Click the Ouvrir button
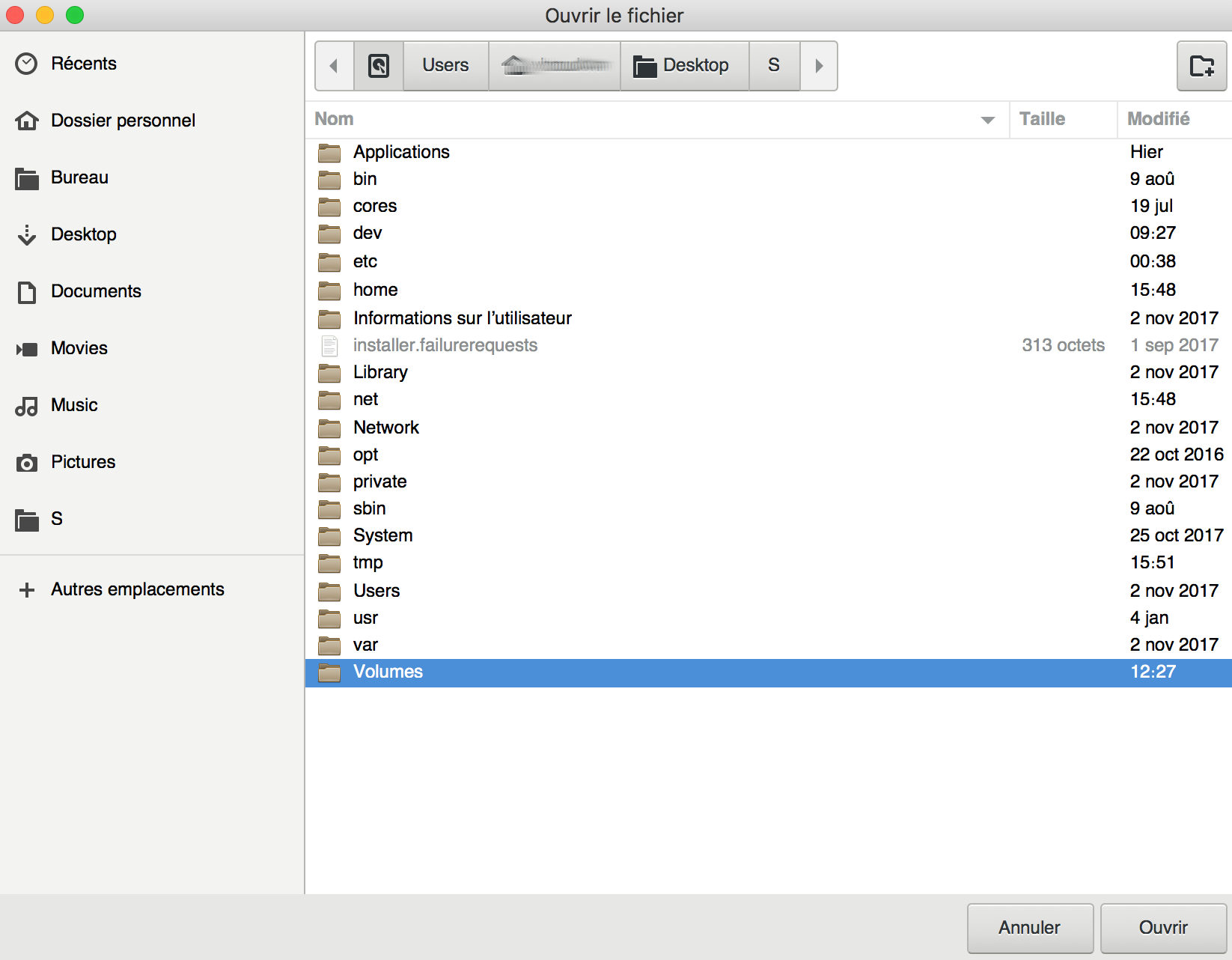 pyautogui.click(x=1163, y=928)
